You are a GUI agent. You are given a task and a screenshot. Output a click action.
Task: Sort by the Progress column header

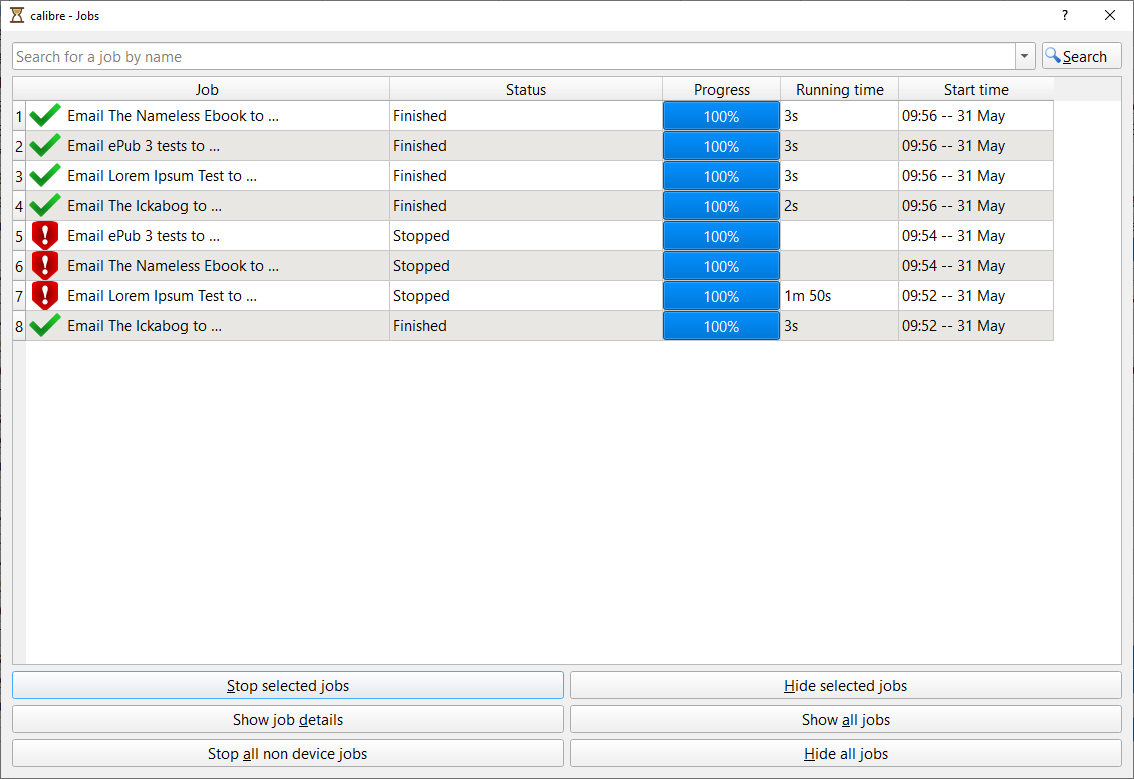click(x=722, y=90)
